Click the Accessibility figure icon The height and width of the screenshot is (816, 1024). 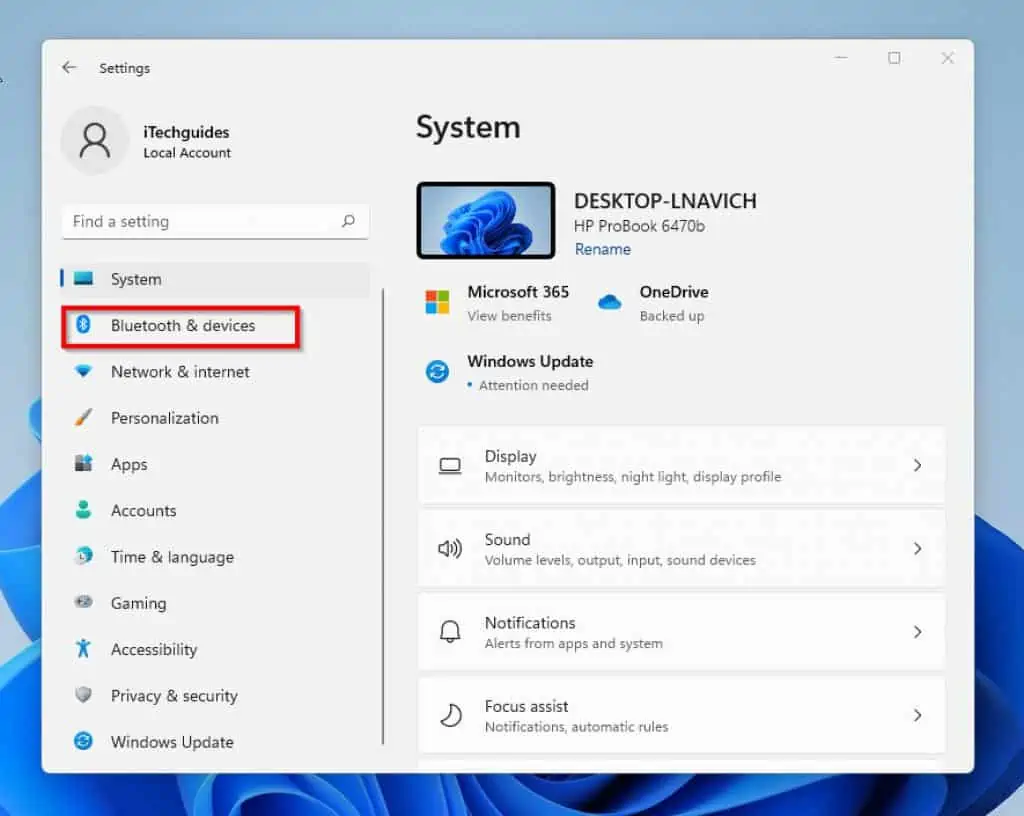pos(84,649)
